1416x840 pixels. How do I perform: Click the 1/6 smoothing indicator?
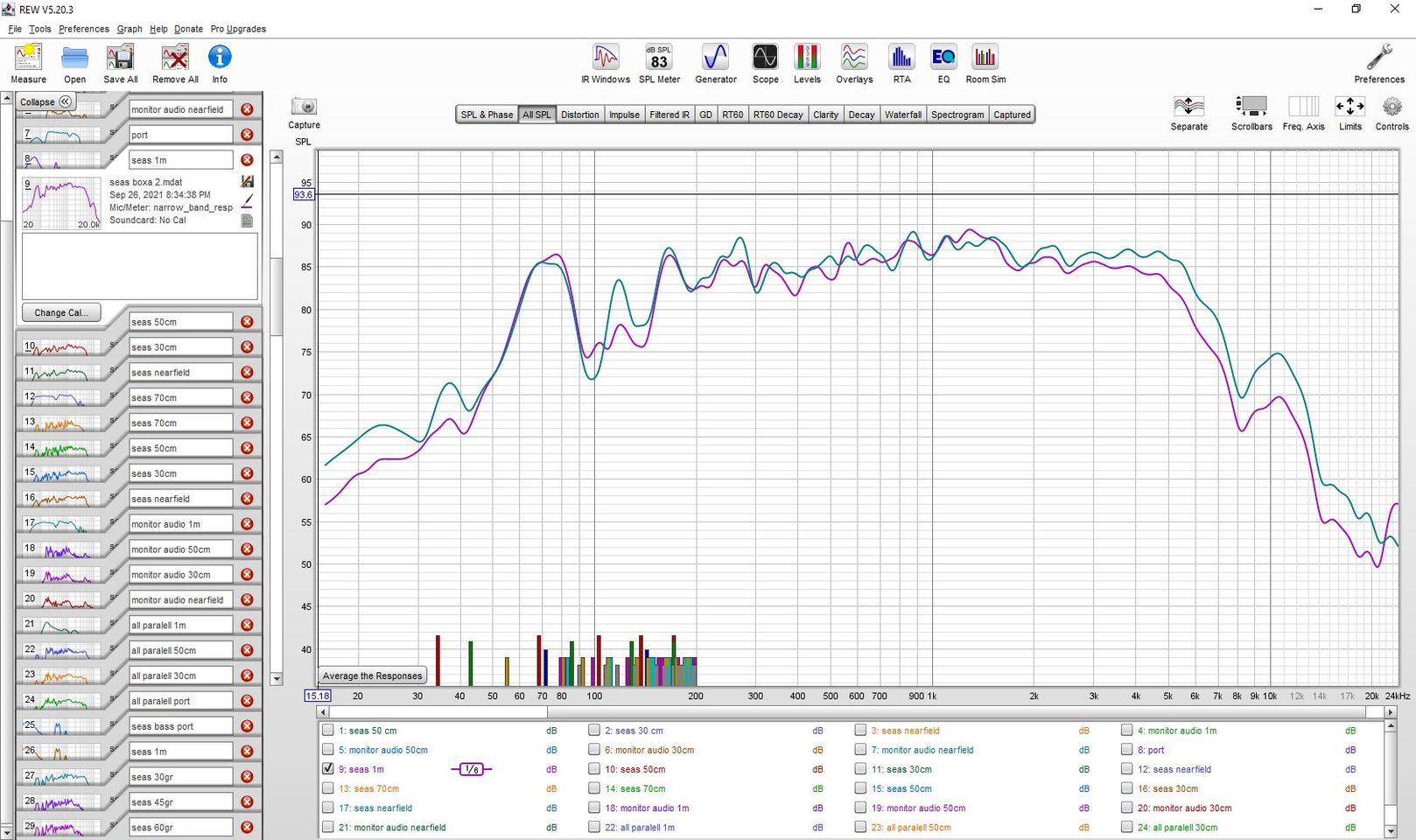coord(472,769)
